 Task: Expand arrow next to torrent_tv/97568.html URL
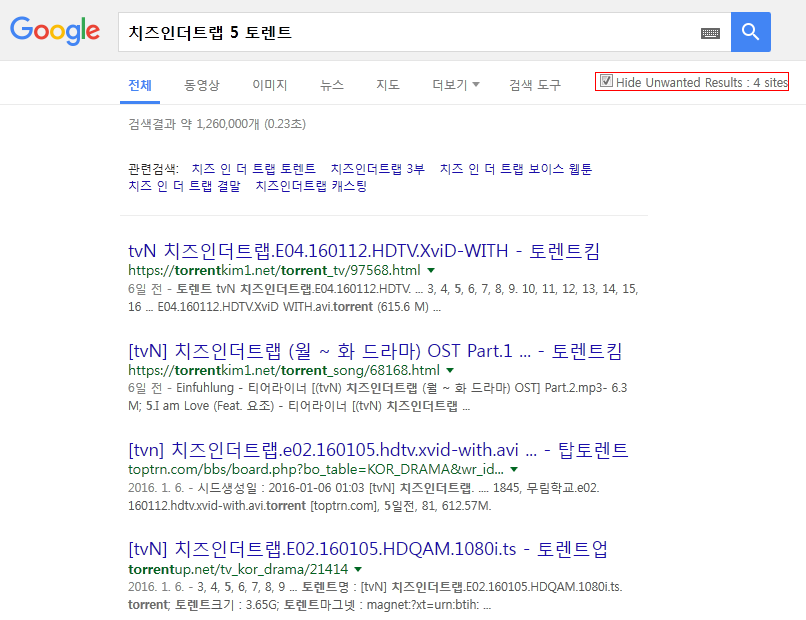point(431,270)
